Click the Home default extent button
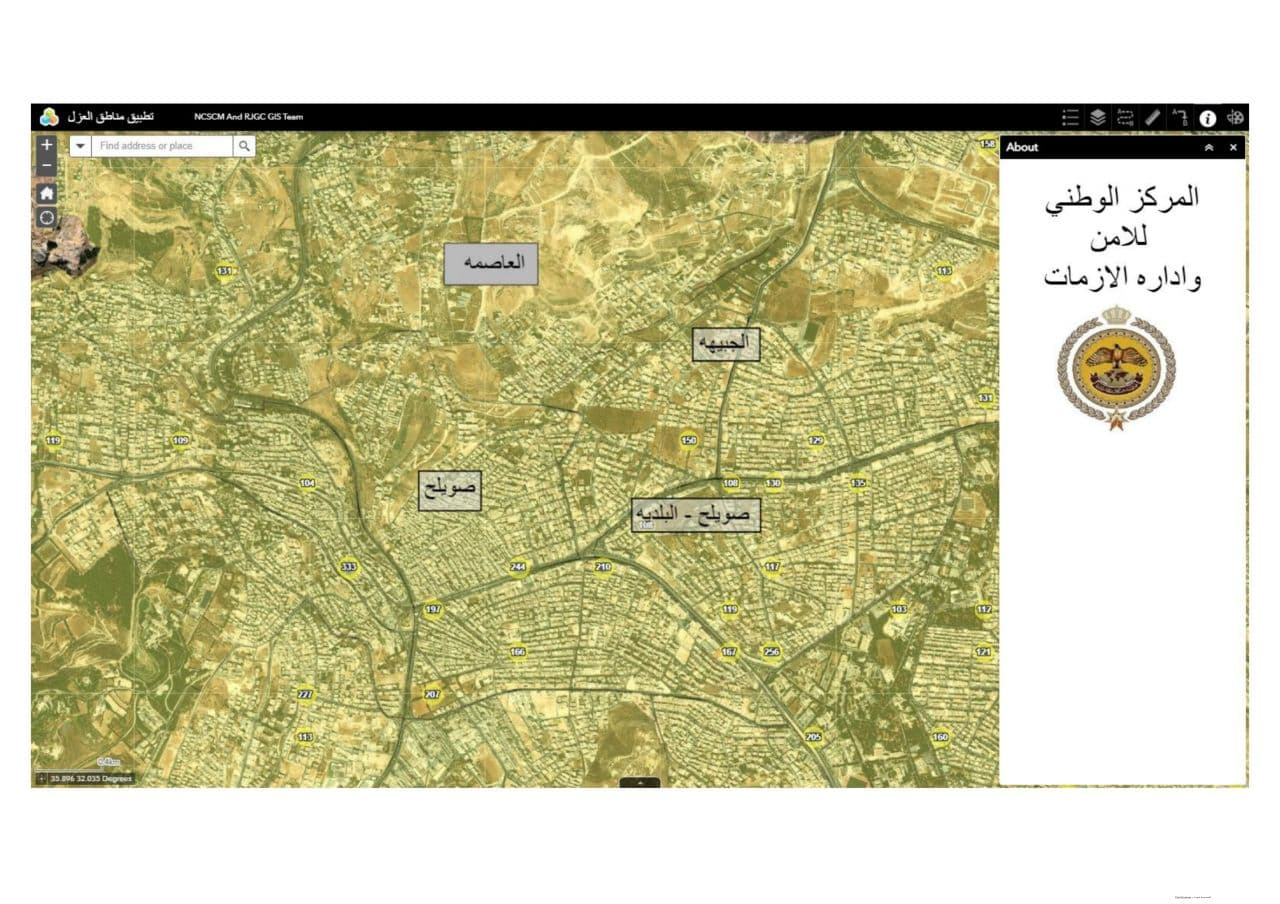The height and width of the screenshot is (904, 1280). pos(47,193)
